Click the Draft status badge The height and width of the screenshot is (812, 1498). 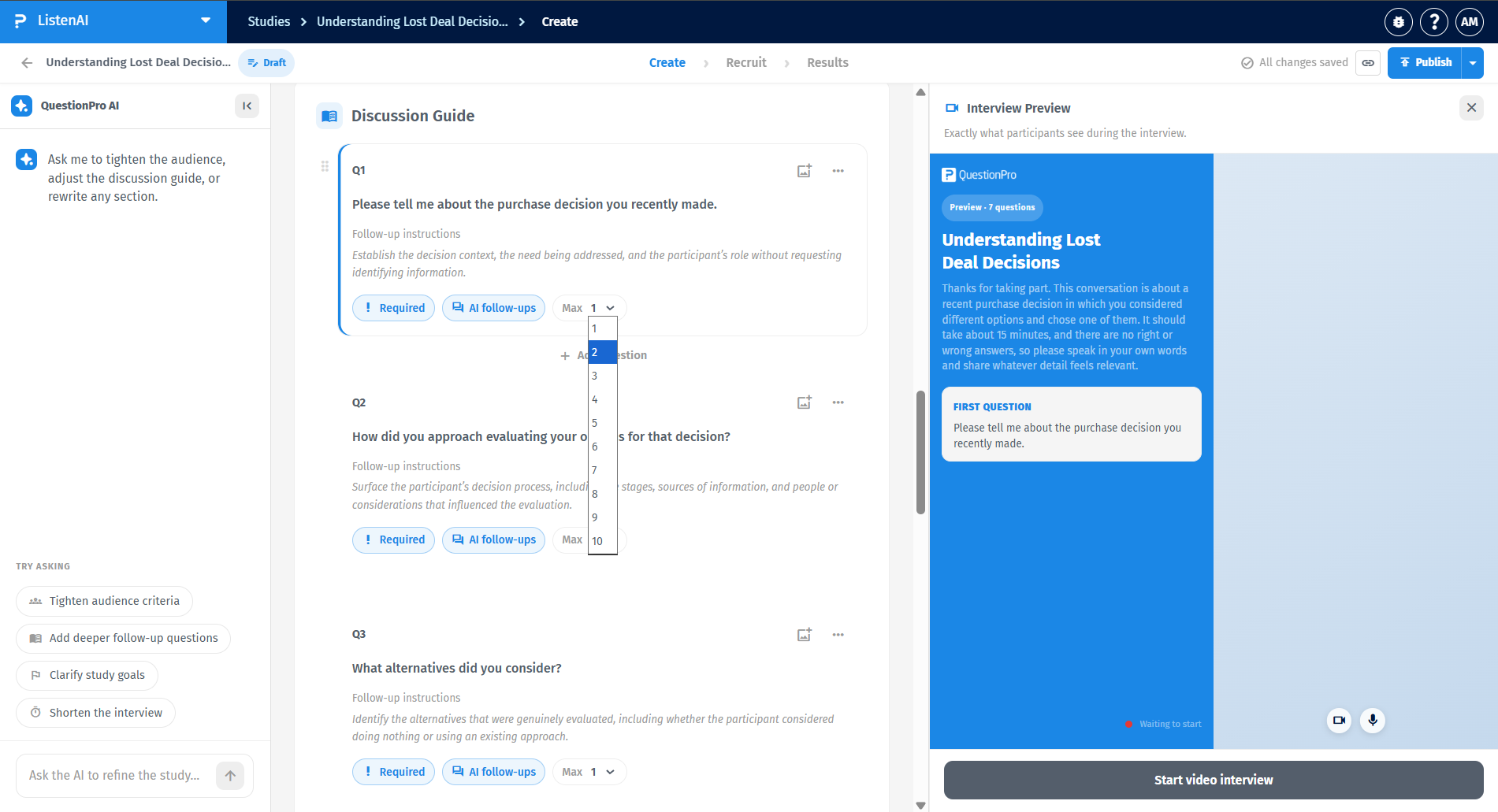pos(266,63)
